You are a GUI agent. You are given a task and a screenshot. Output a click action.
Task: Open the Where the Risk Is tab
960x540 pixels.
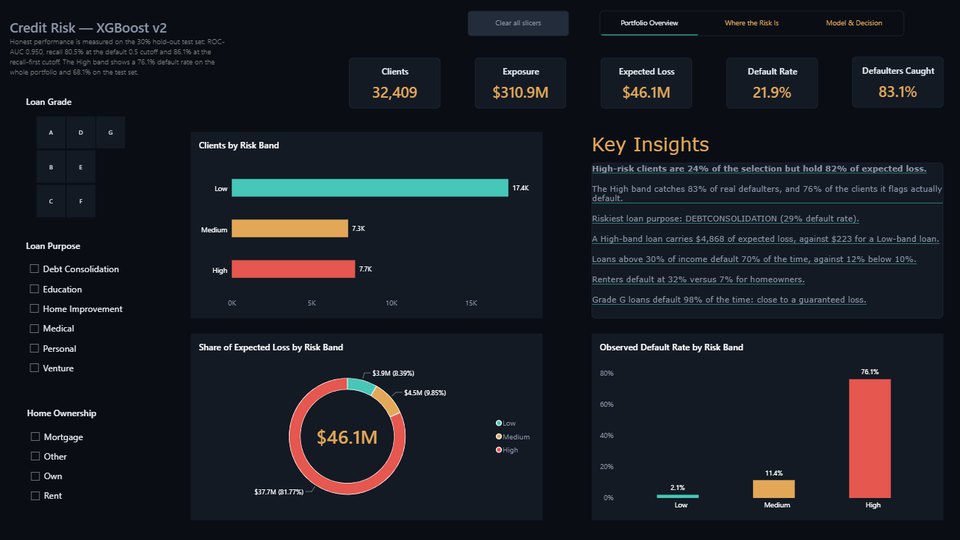click(751, 23)
